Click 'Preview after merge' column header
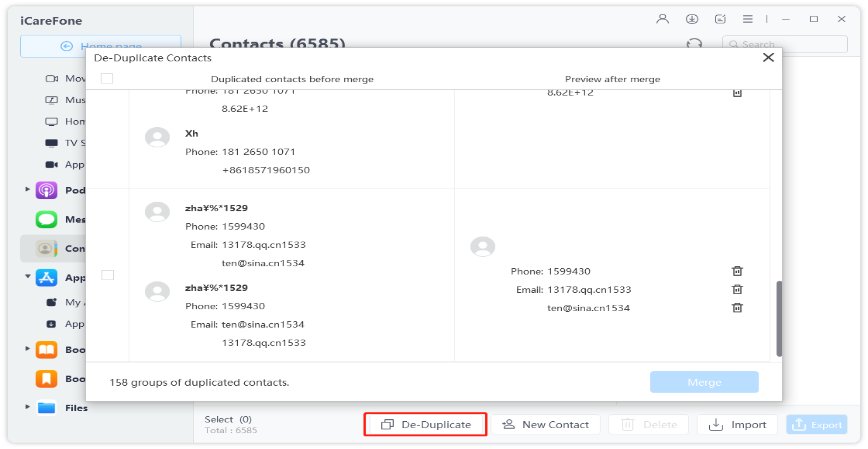The width and height of the screenshot is (868, 449). click(x=612, y=79)
